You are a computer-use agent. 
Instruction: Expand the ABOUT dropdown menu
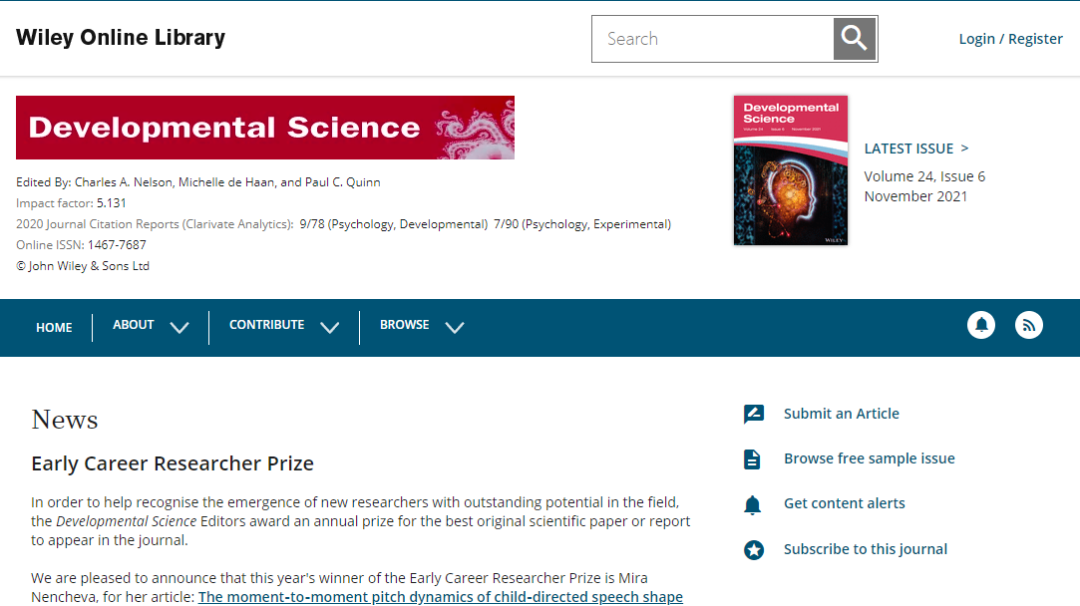point(150,326)
